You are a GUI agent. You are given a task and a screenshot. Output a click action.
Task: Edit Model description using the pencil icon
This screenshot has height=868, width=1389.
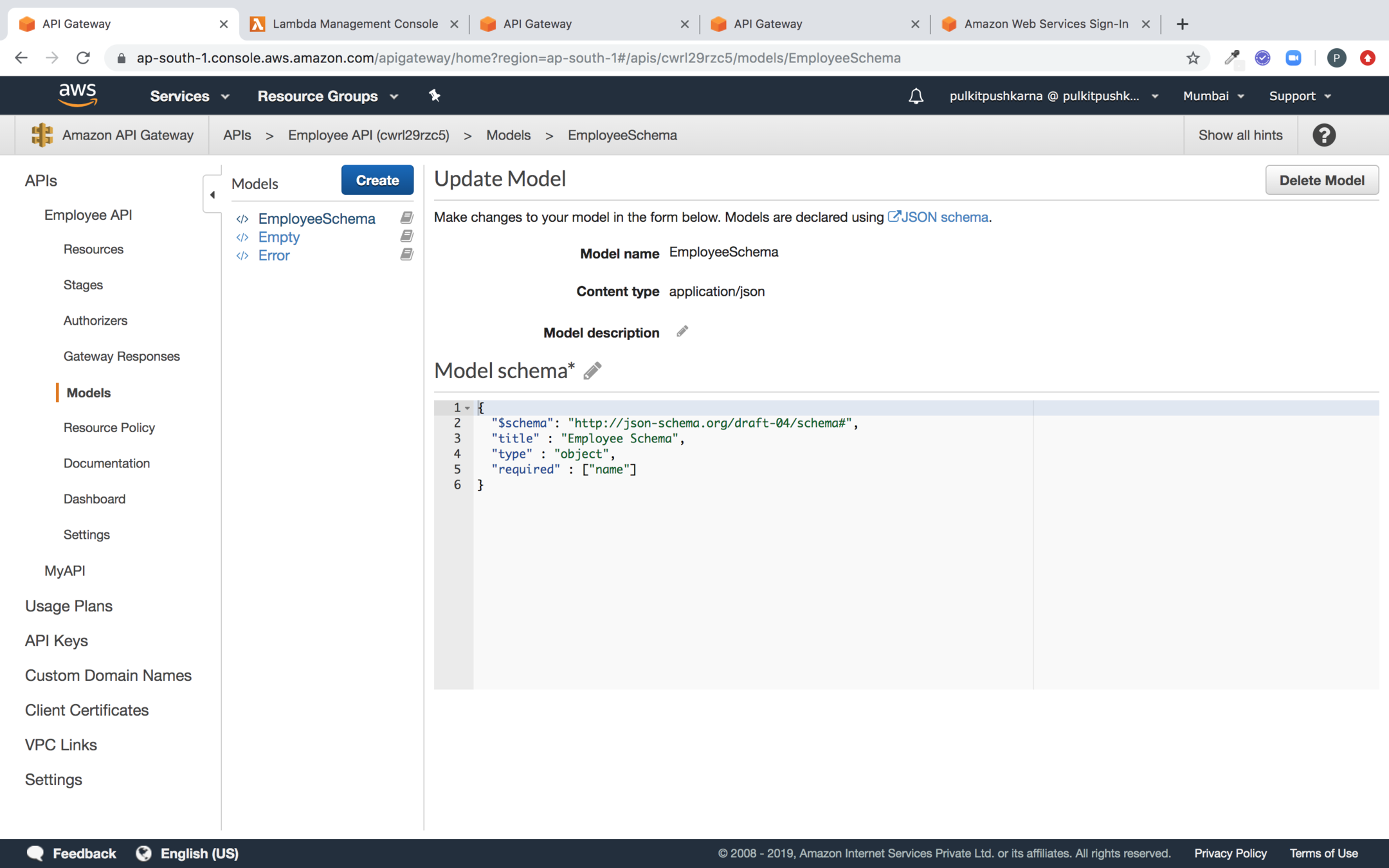(682, 332)
